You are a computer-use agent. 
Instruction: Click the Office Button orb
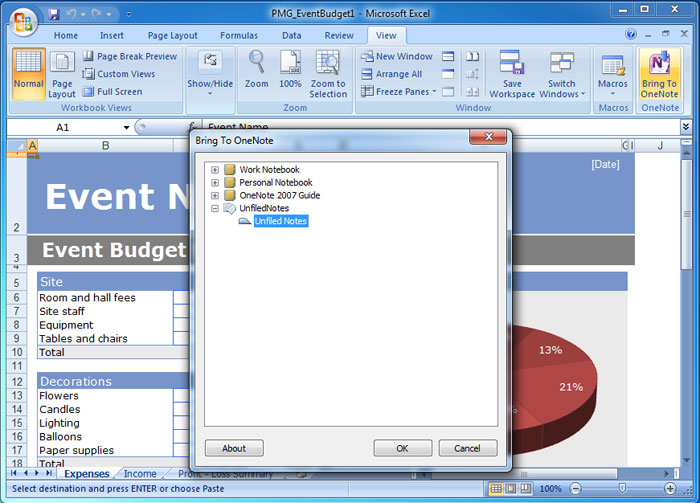pyautogui.click(x=23, y=21)
